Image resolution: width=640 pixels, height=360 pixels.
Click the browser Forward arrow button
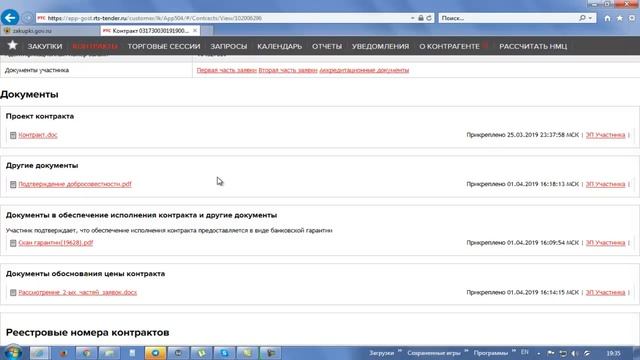point(27,18)
